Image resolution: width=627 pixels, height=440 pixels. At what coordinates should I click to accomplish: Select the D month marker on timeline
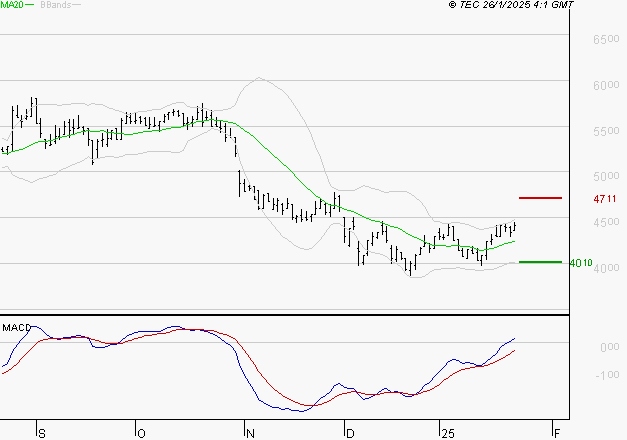[349, 433]
